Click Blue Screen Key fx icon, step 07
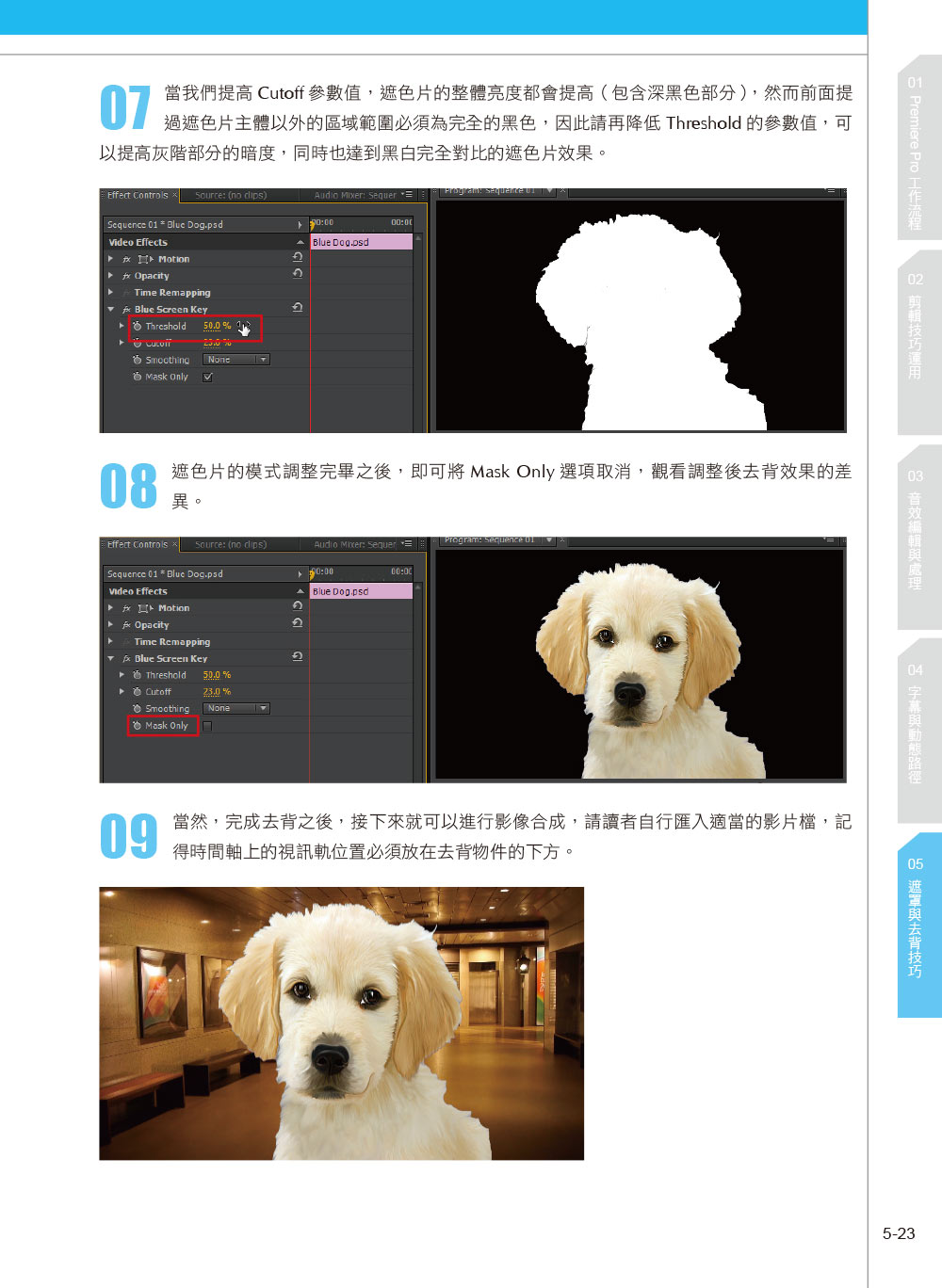This screenshot has width=942, height=1288. [x=126, y=310]
